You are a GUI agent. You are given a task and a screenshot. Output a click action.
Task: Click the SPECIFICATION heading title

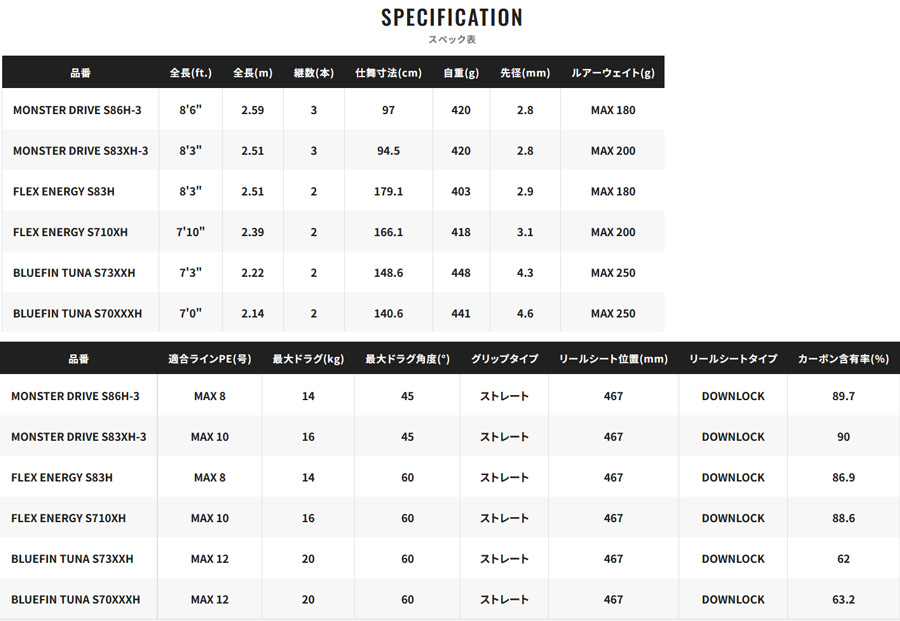coord(451,17)
